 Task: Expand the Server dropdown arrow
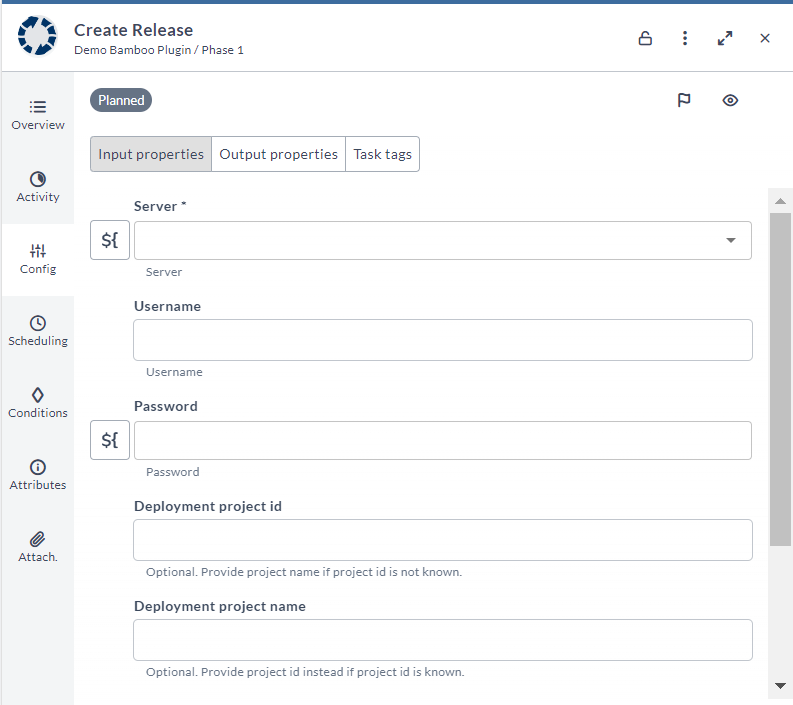coord(730,240)
